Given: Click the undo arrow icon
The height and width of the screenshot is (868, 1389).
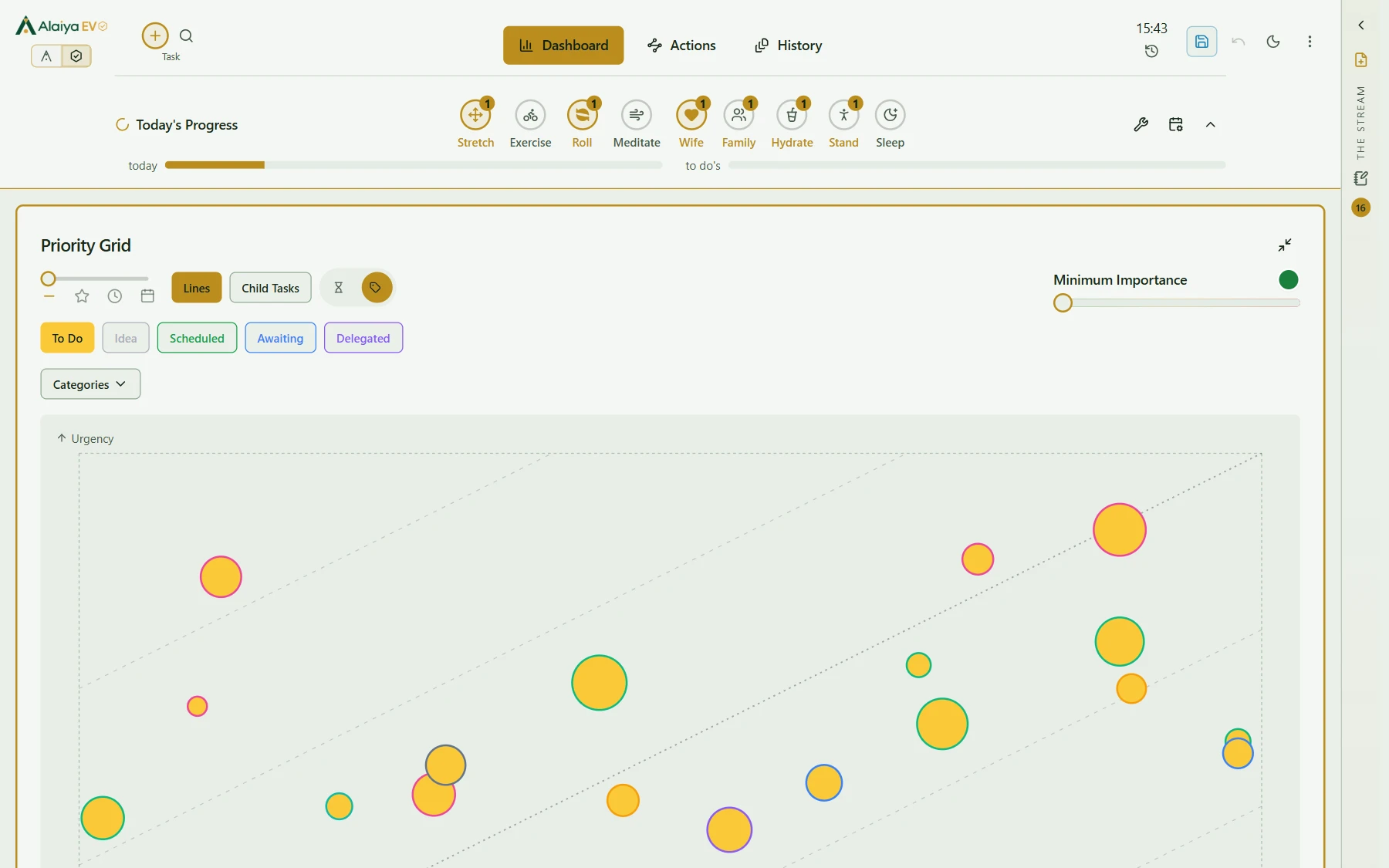Looking at the screenshot, I should pyautogui.click(x=1239, y=42).
